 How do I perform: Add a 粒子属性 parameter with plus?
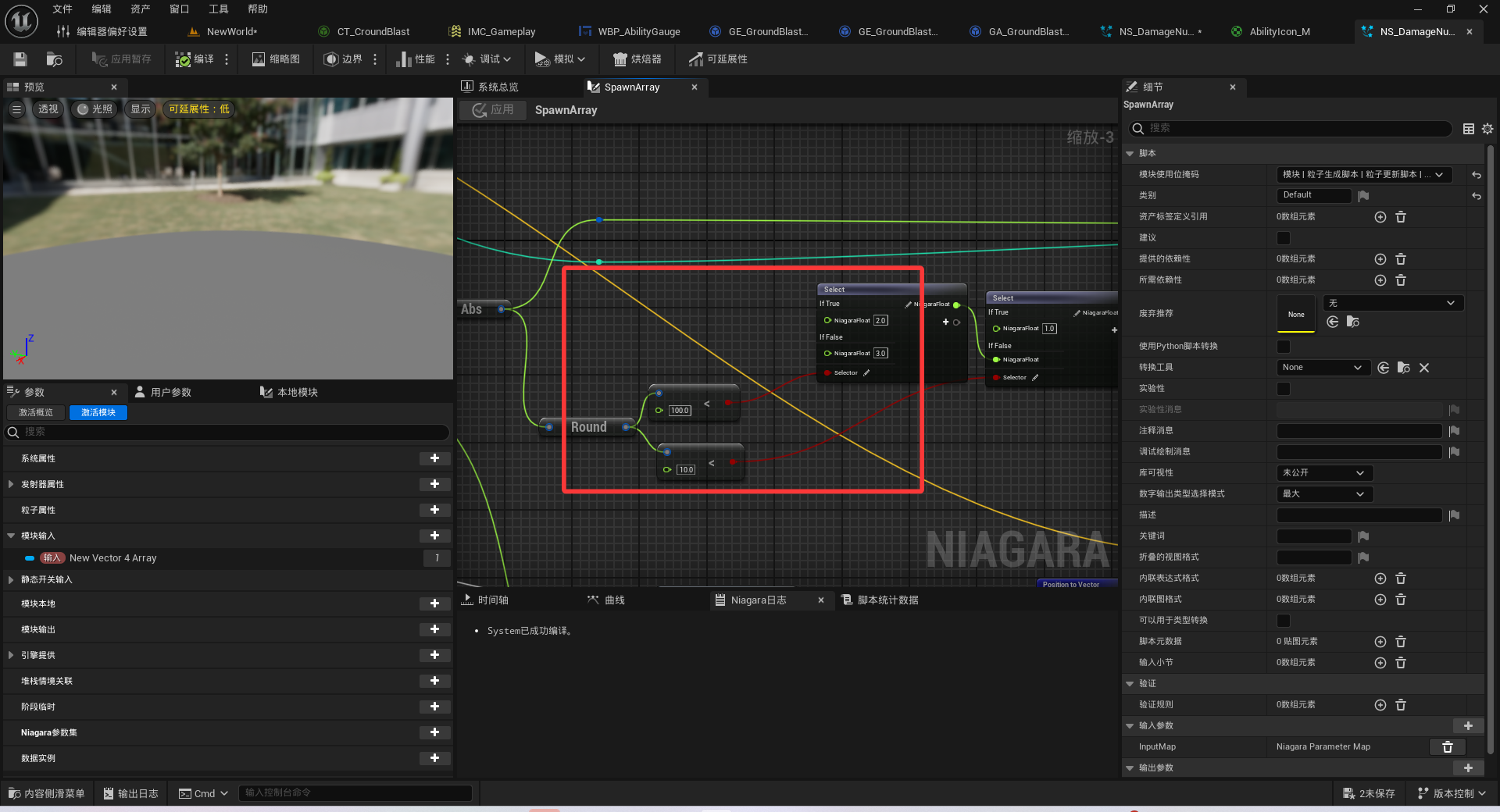point(434,510)
